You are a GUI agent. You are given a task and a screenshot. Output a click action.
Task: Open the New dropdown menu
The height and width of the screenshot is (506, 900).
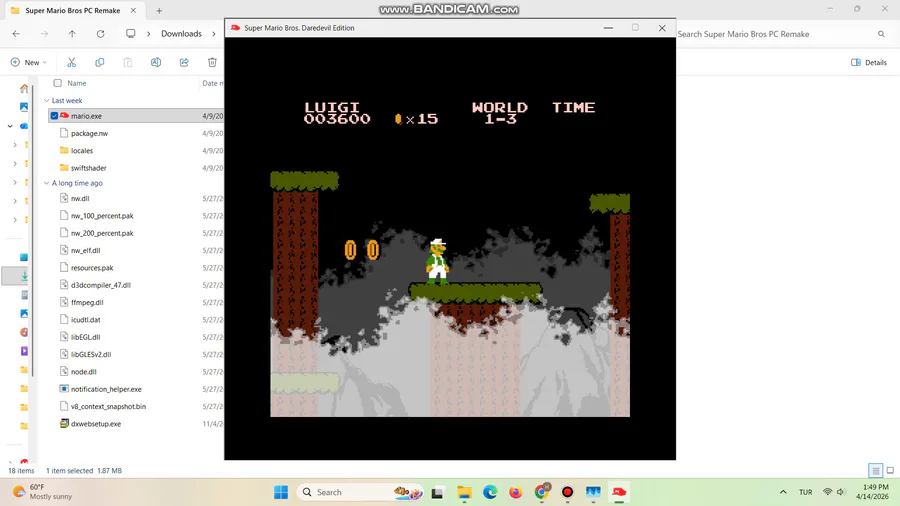pyautogui.click(x=28, y=62)
